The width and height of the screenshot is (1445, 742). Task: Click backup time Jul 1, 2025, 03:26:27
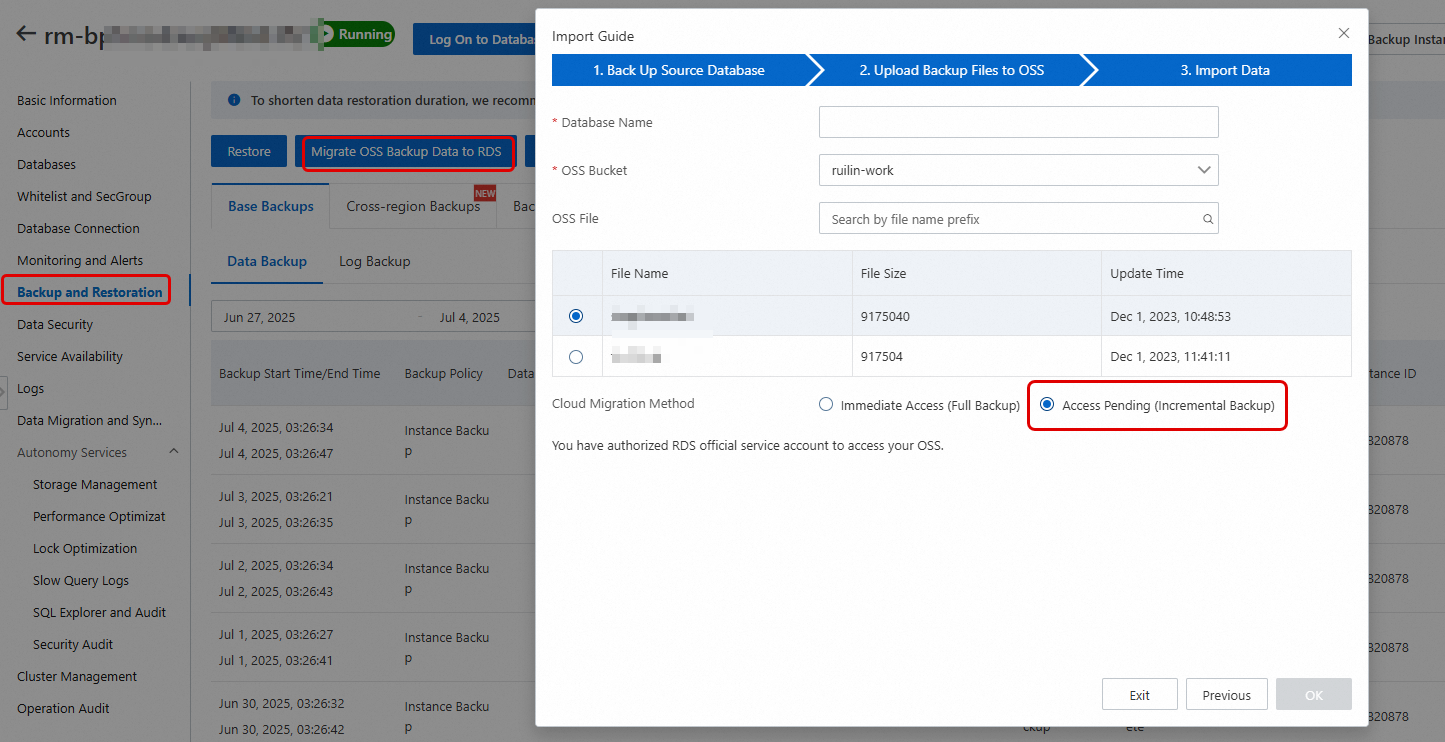[x=276, y=634]
